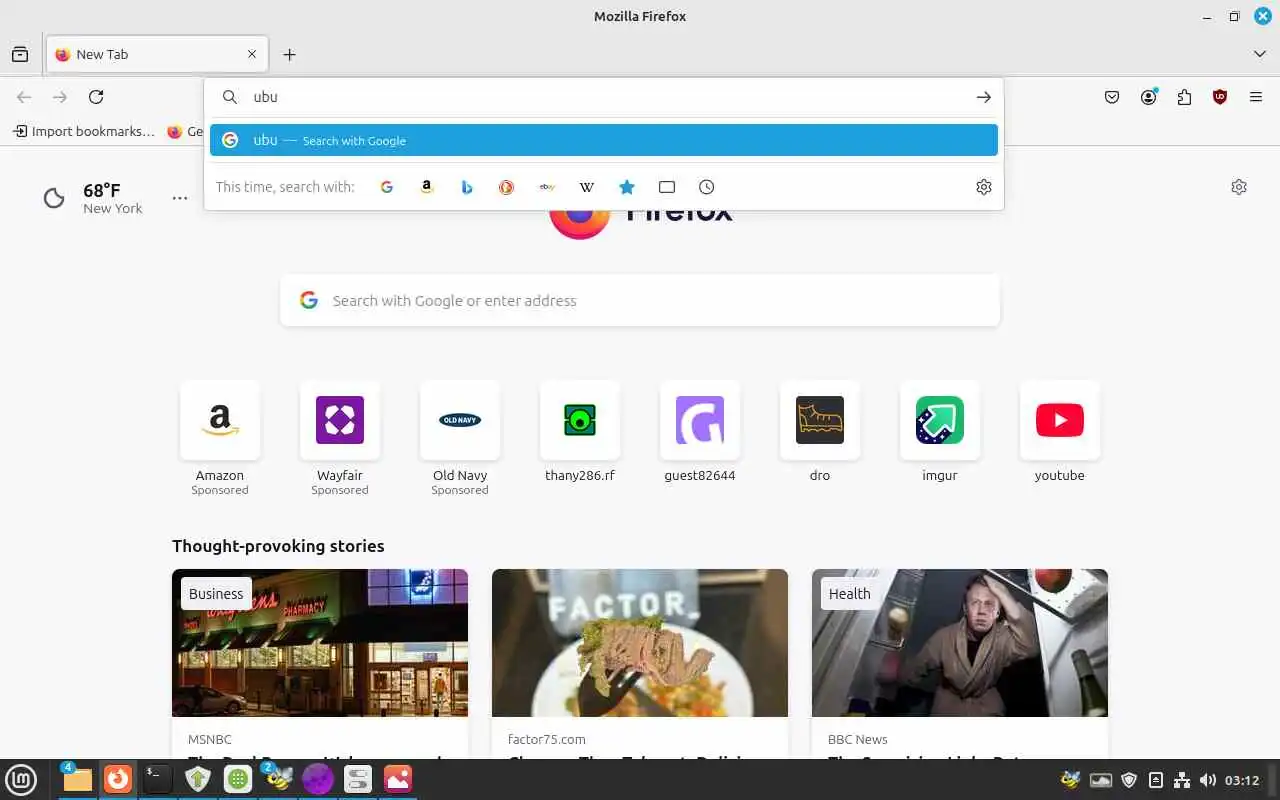Open the Extensions puzzle icon
The width and height of the screenshot is (1280, 800).
(1185, 97)
